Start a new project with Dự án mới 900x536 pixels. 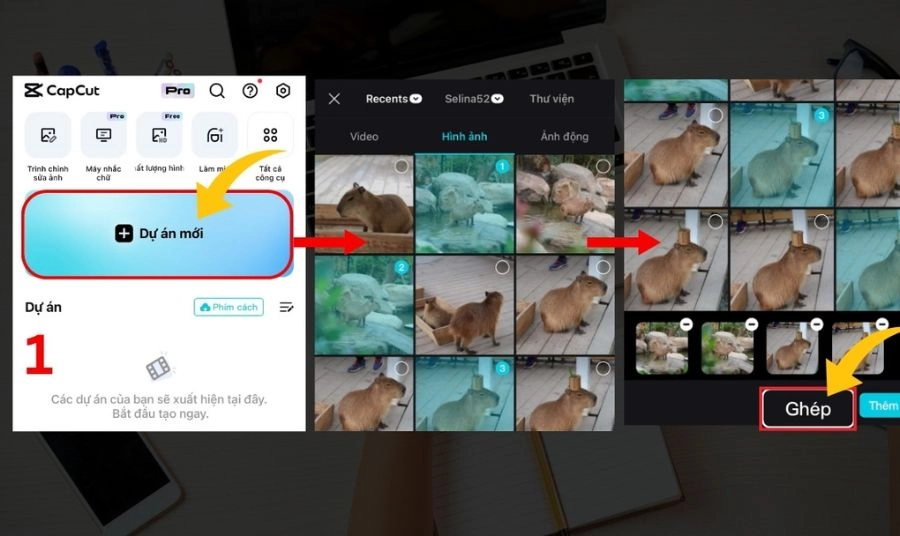tap(158, 234)
